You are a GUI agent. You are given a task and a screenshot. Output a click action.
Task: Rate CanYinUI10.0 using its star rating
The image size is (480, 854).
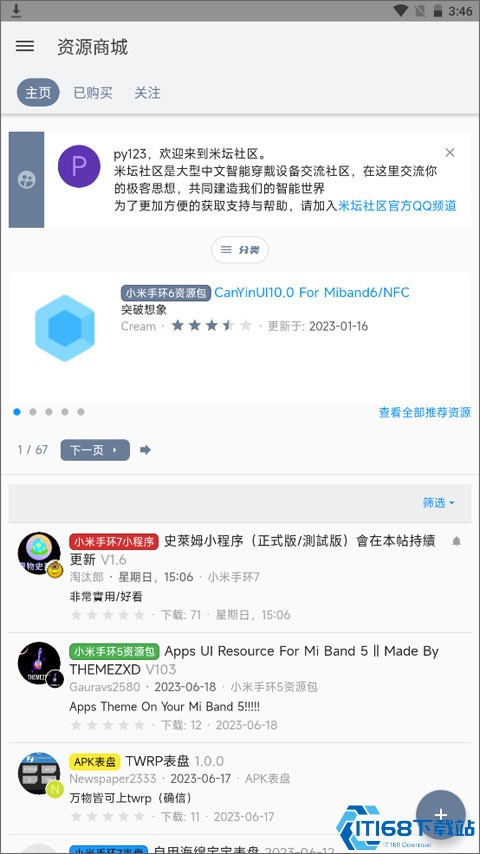tap(212, 326)
